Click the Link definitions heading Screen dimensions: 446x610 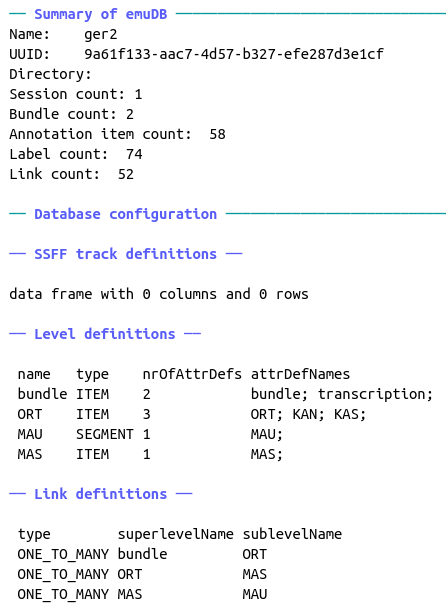[x=100, y=494]
